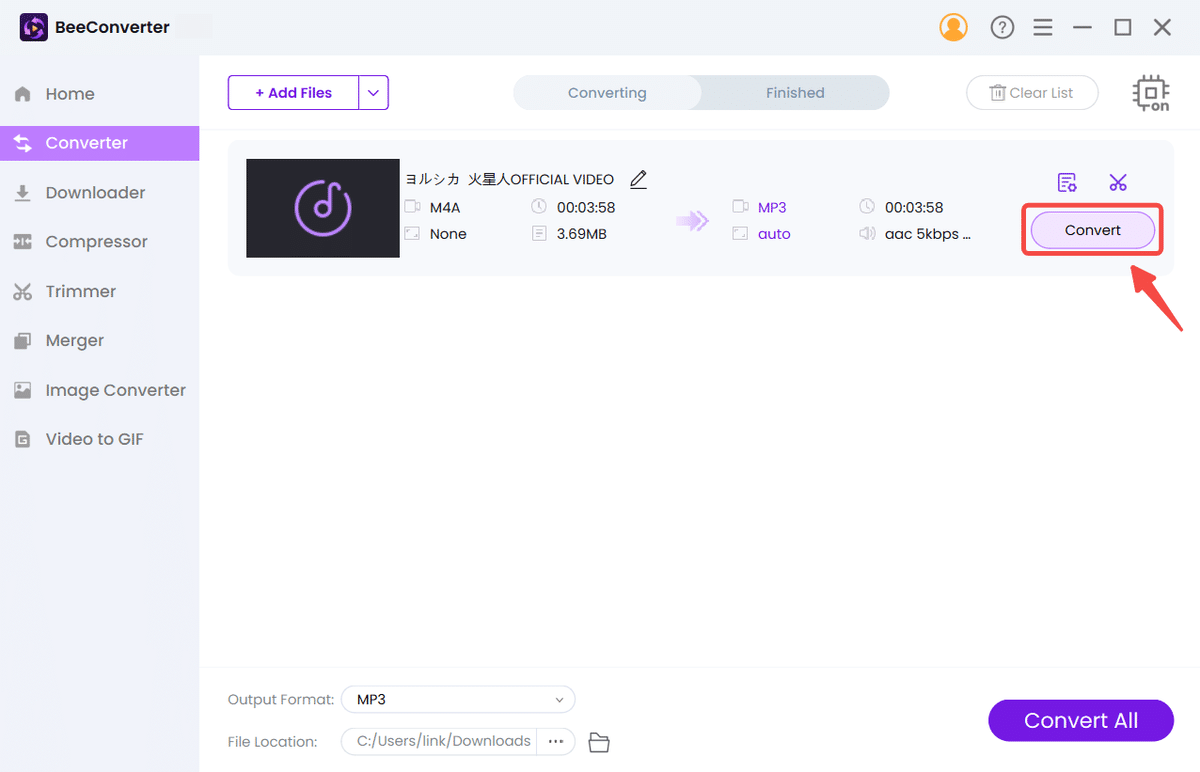This screenshot has height=772, width=1200.
Task: Expand the Add Files dropdown arrow
Action: click(x=373, y=92)
